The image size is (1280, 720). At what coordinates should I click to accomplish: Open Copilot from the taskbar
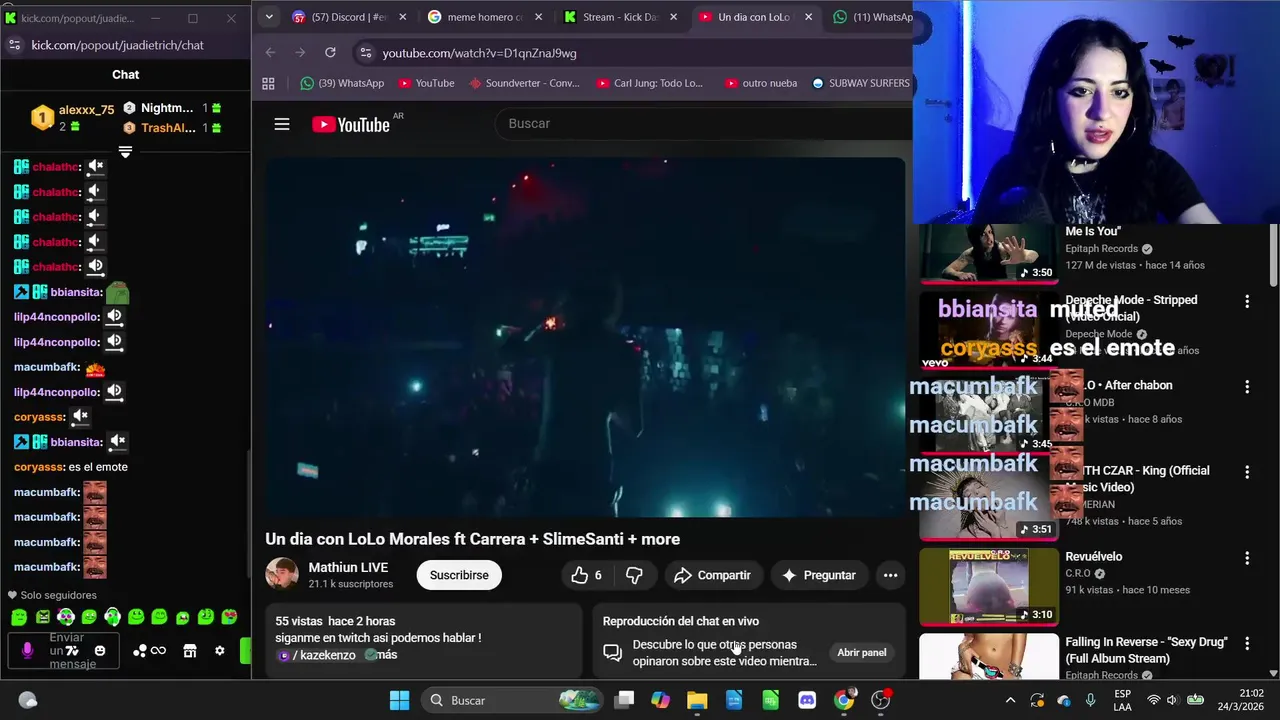coord(660,700)
